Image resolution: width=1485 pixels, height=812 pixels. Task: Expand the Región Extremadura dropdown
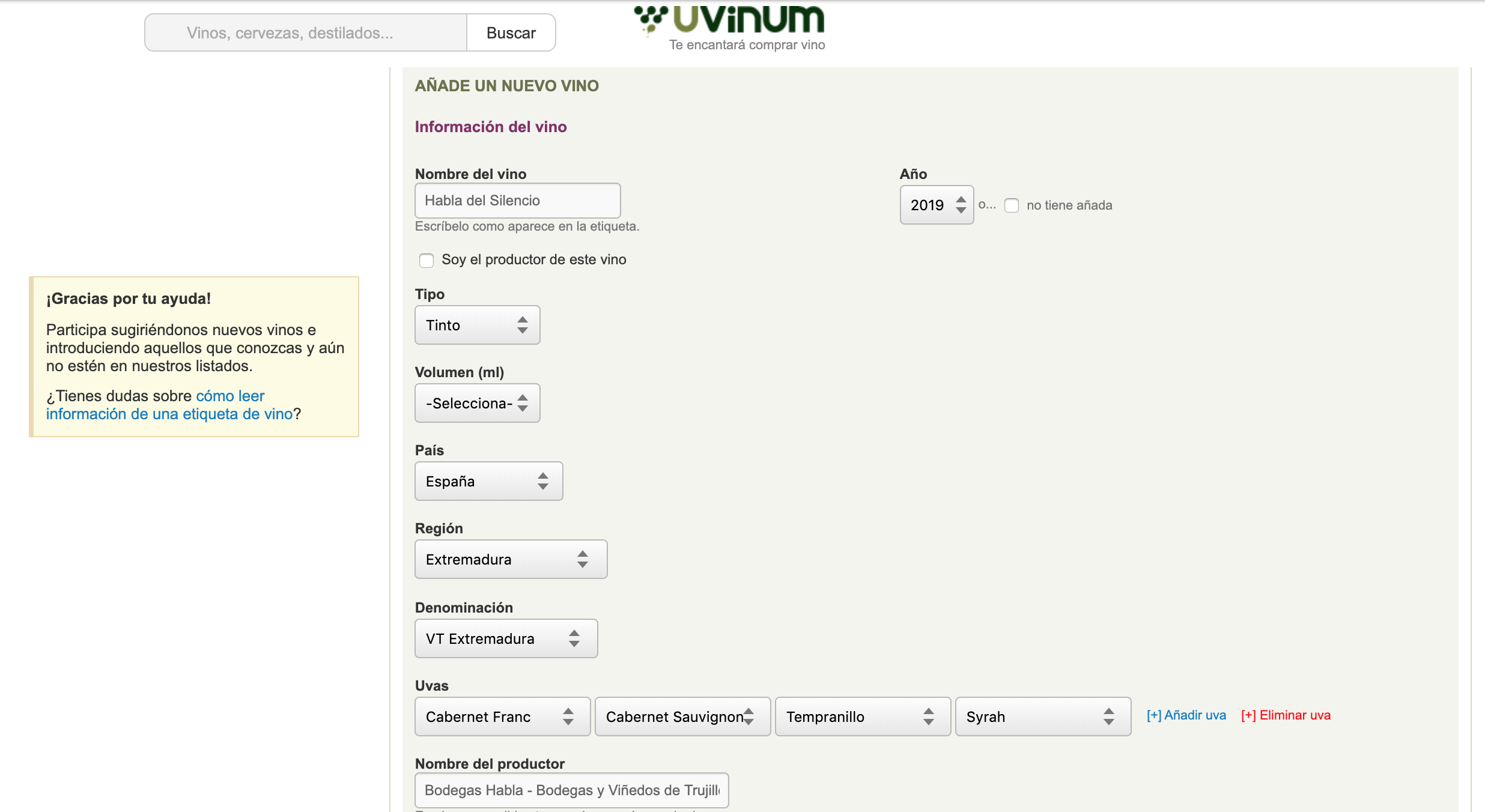coord(510,559)
